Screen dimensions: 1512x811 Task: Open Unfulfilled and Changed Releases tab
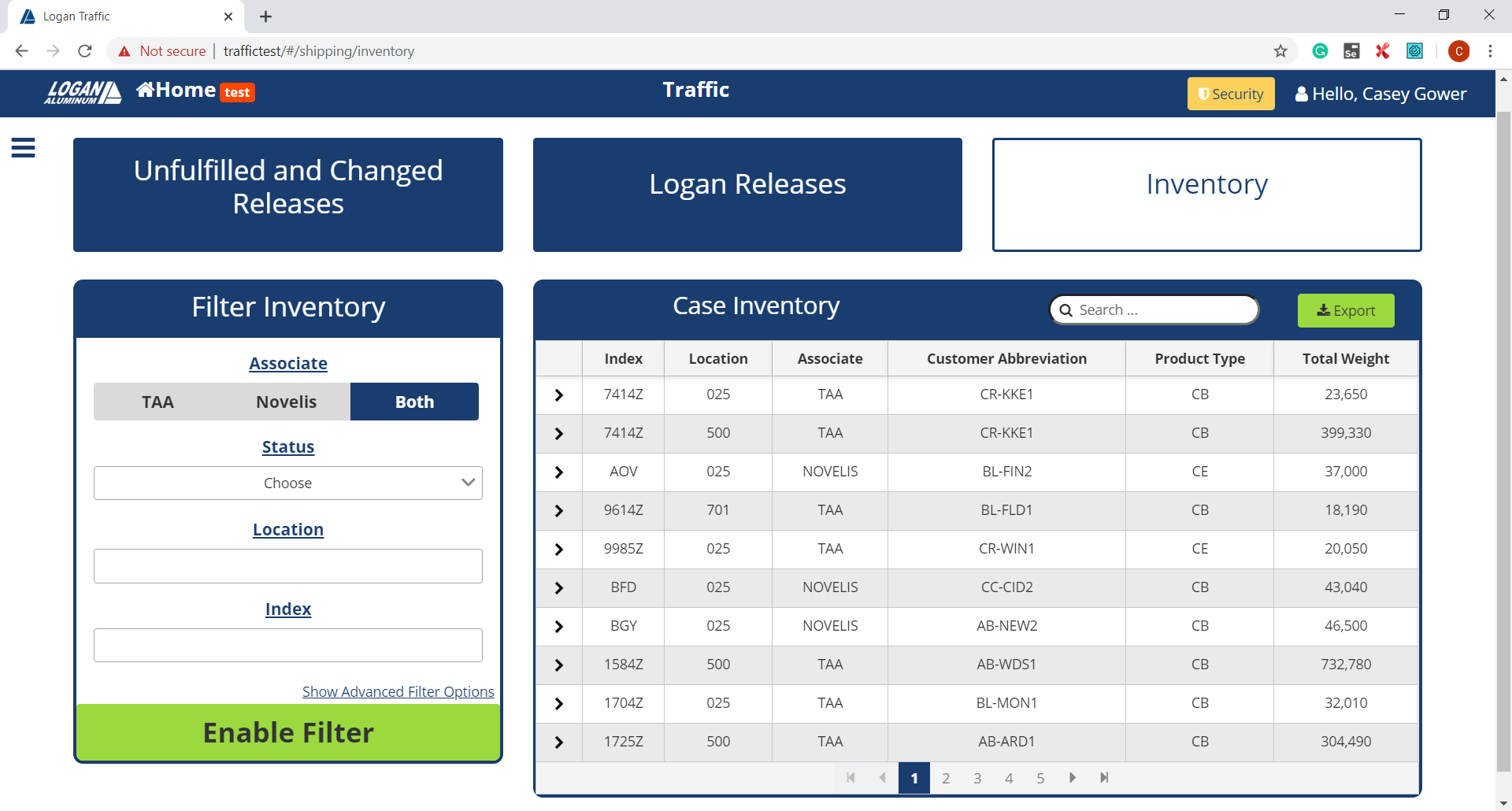pos(288,194)
